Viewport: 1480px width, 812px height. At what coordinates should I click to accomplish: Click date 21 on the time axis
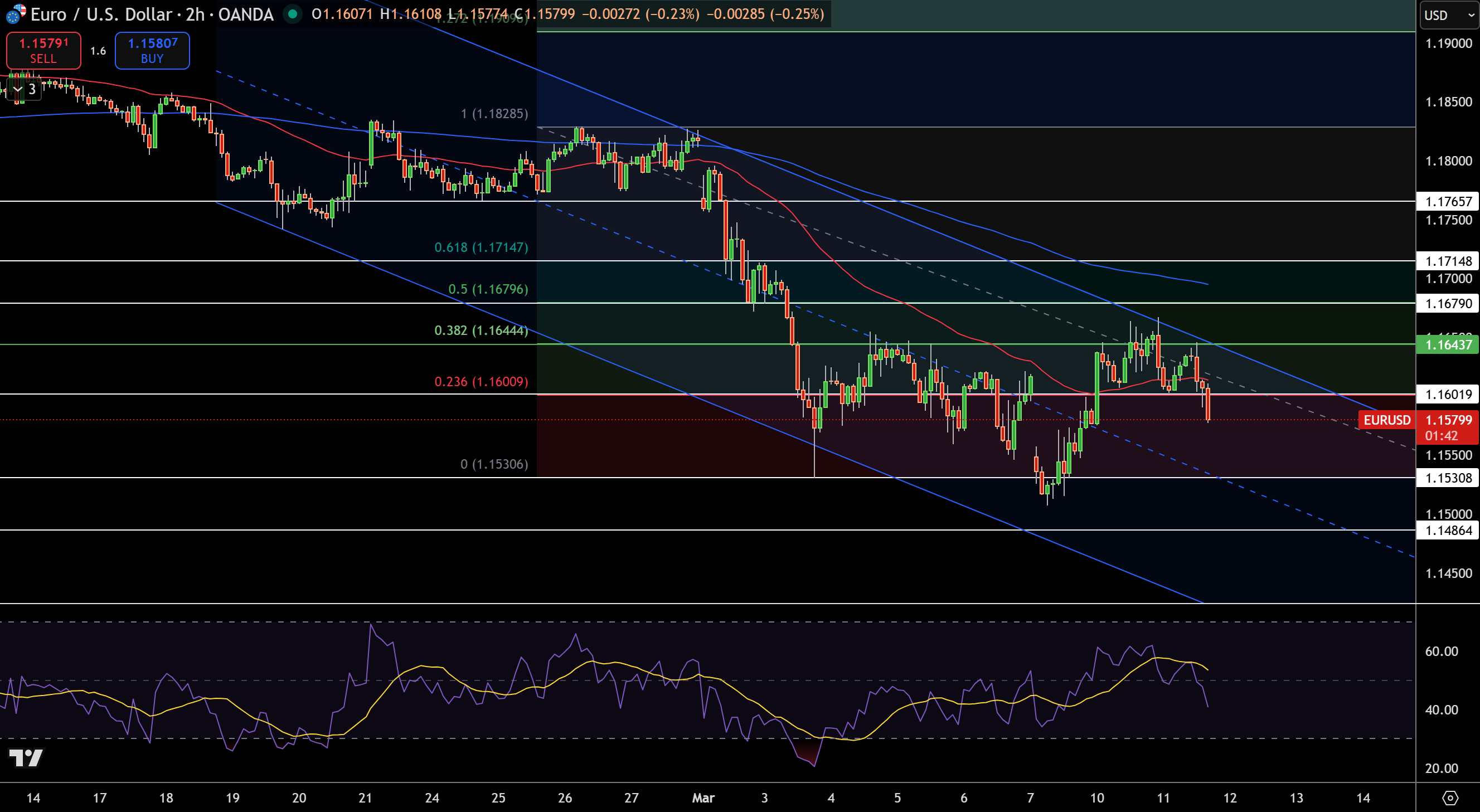(366, 798)
